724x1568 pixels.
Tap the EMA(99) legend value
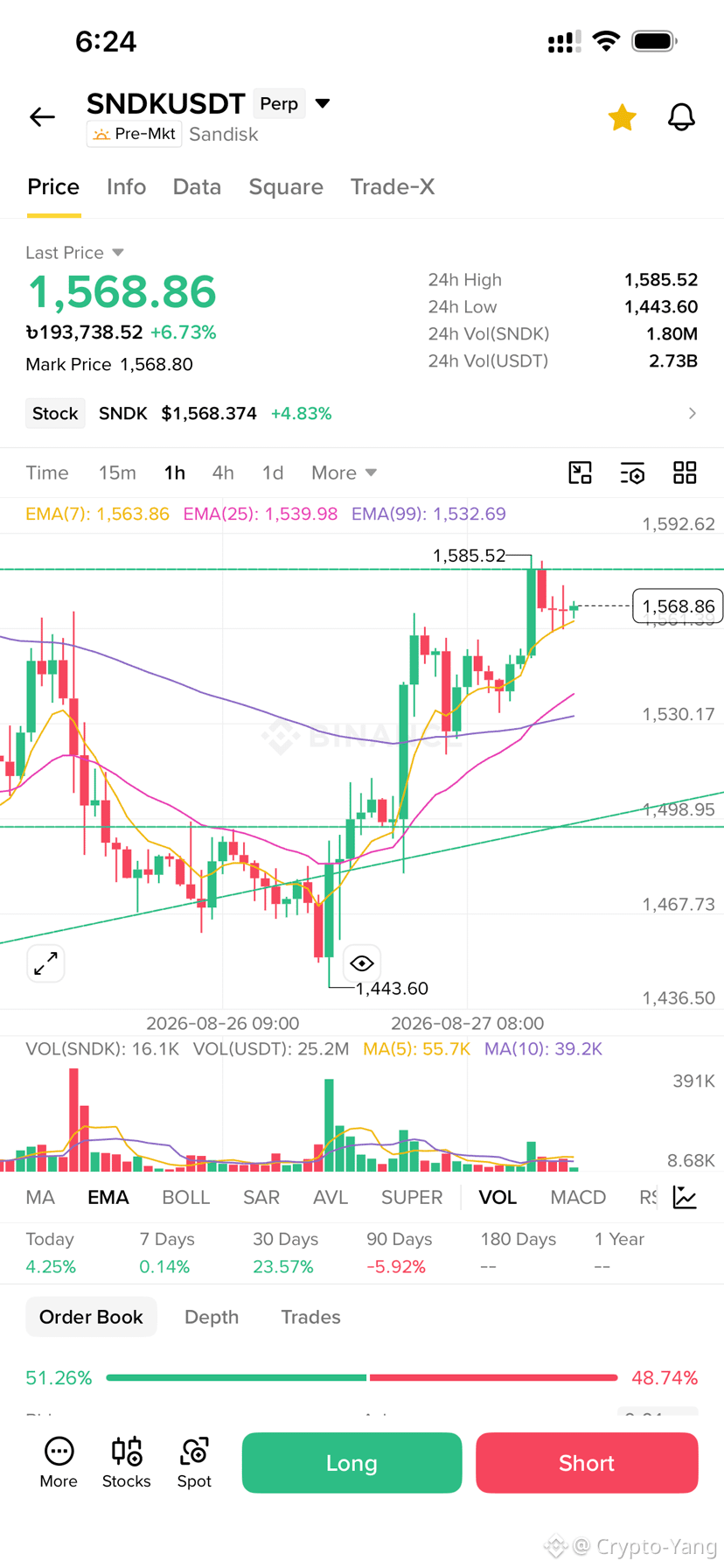[428, 514]
